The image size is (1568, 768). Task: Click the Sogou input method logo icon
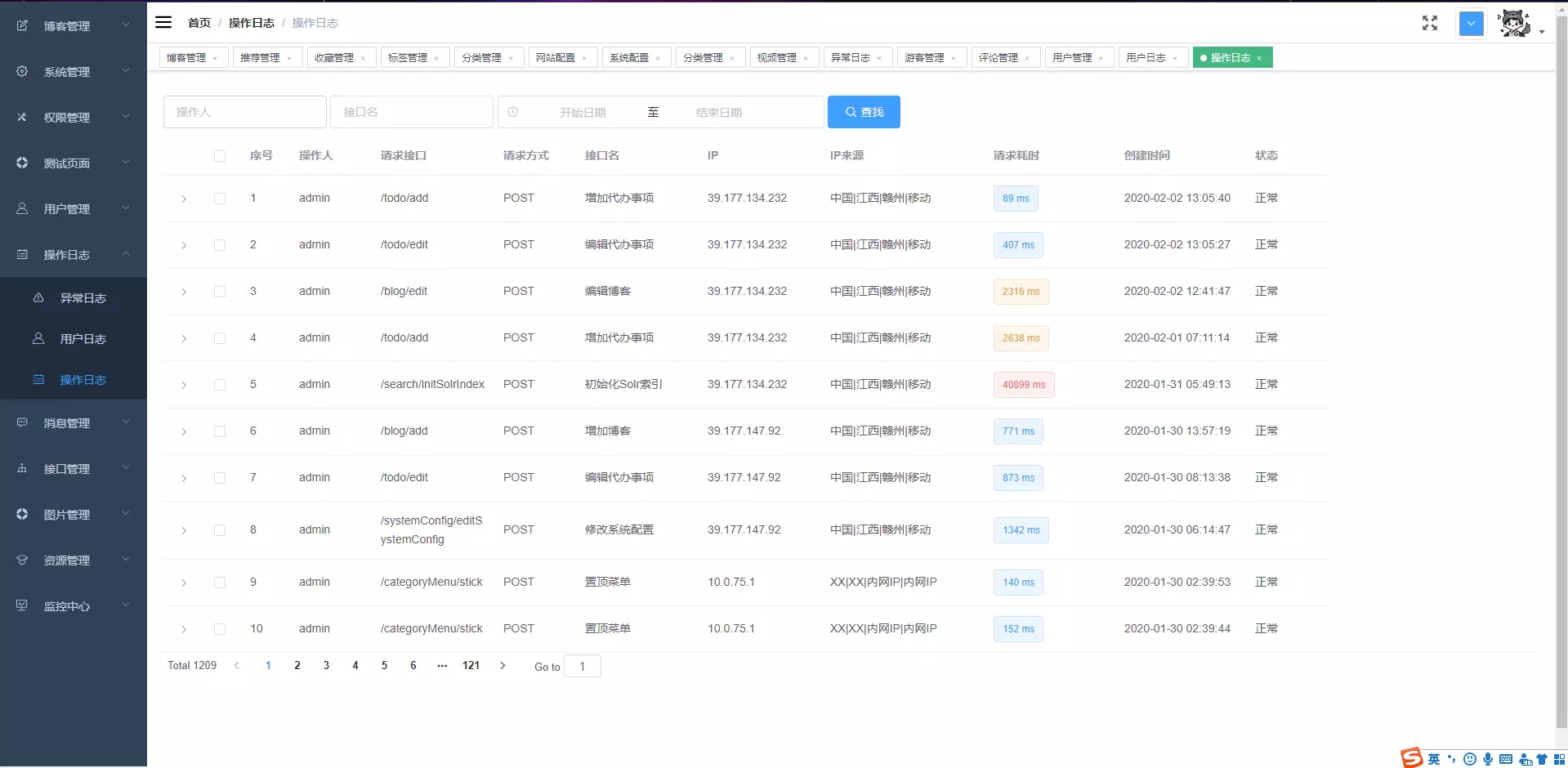pyautogui.click(x=1412, y=758)
